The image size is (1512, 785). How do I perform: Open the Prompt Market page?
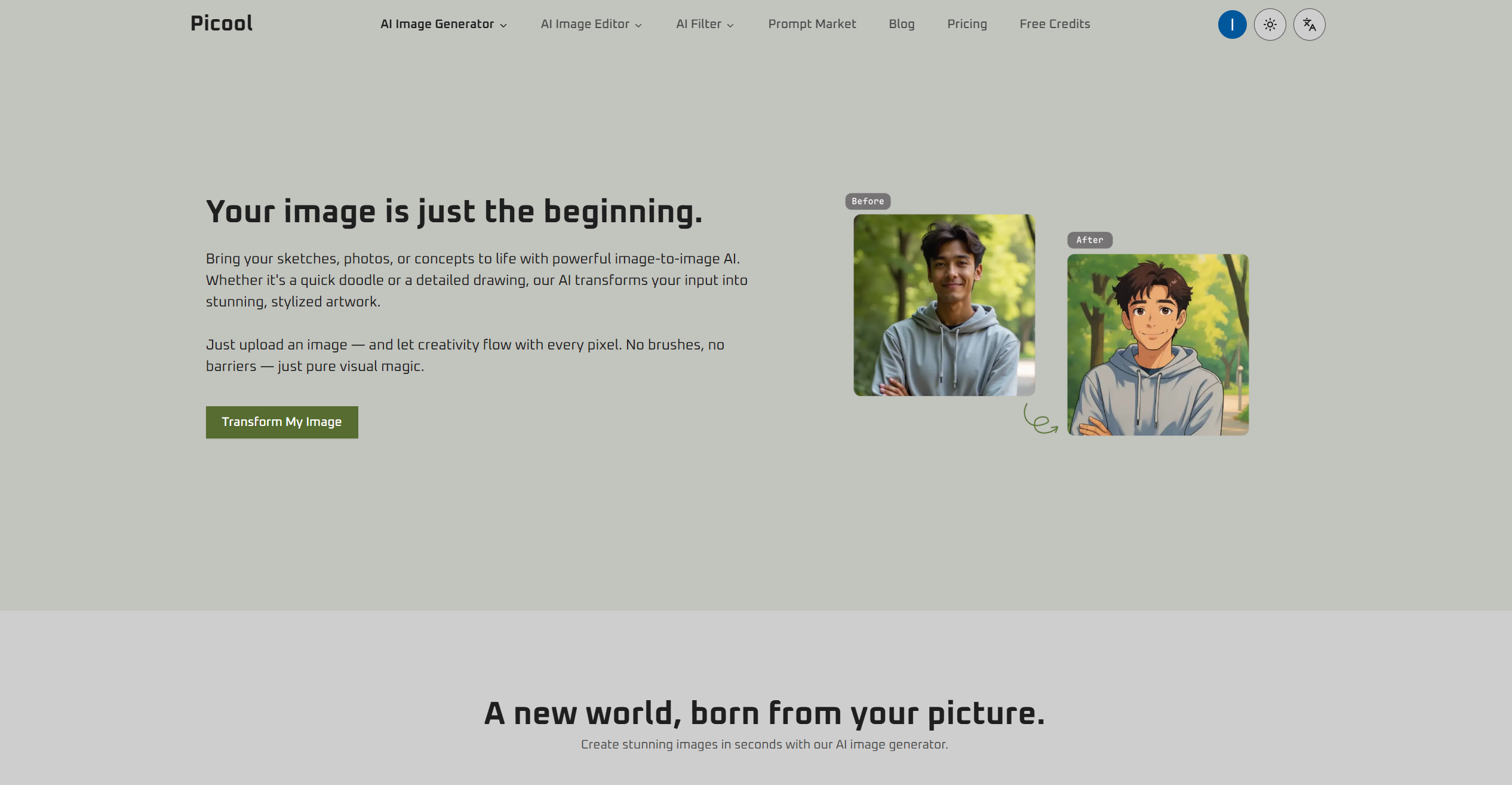(x=812, y=24)
